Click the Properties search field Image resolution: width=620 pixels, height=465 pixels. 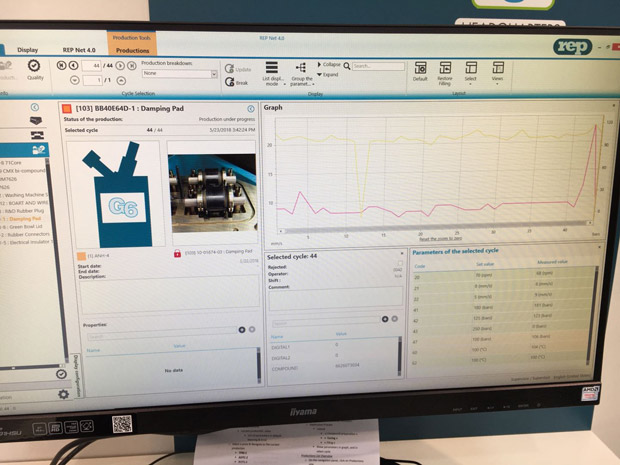[162, 336]
